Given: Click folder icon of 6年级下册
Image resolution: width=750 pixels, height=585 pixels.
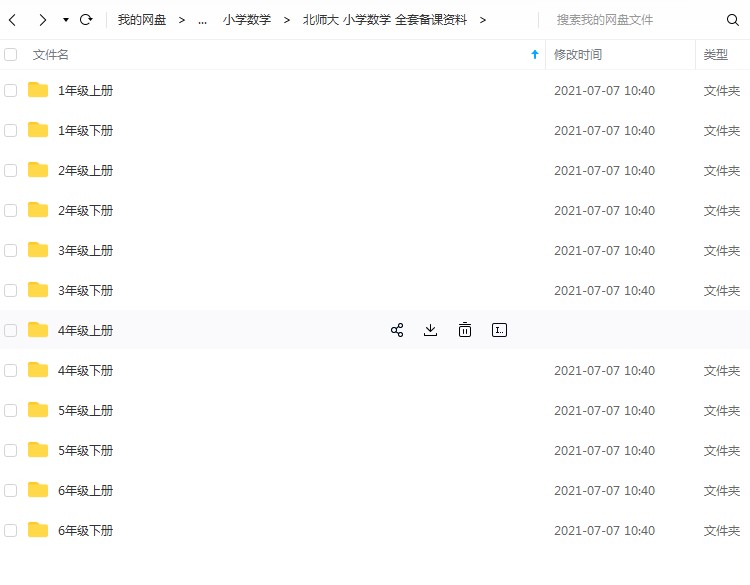Looking at the screenshot, I should click(x=38, y=529).
